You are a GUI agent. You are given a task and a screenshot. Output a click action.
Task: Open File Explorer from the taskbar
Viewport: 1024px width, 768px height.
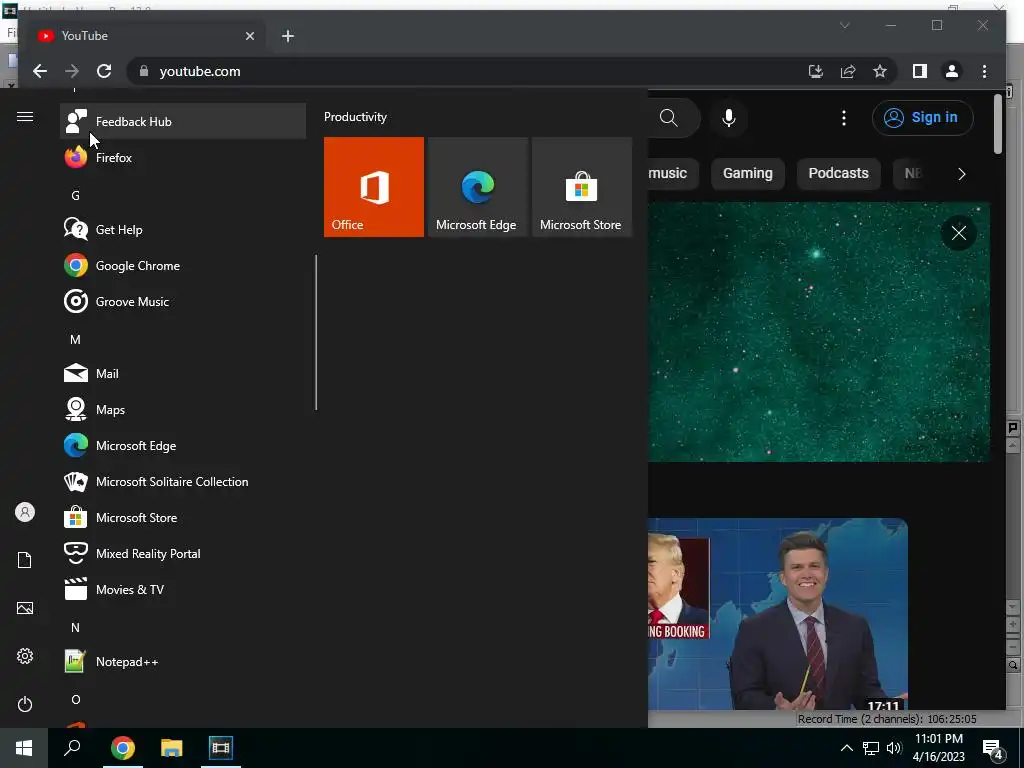click(x=172, y=748)
